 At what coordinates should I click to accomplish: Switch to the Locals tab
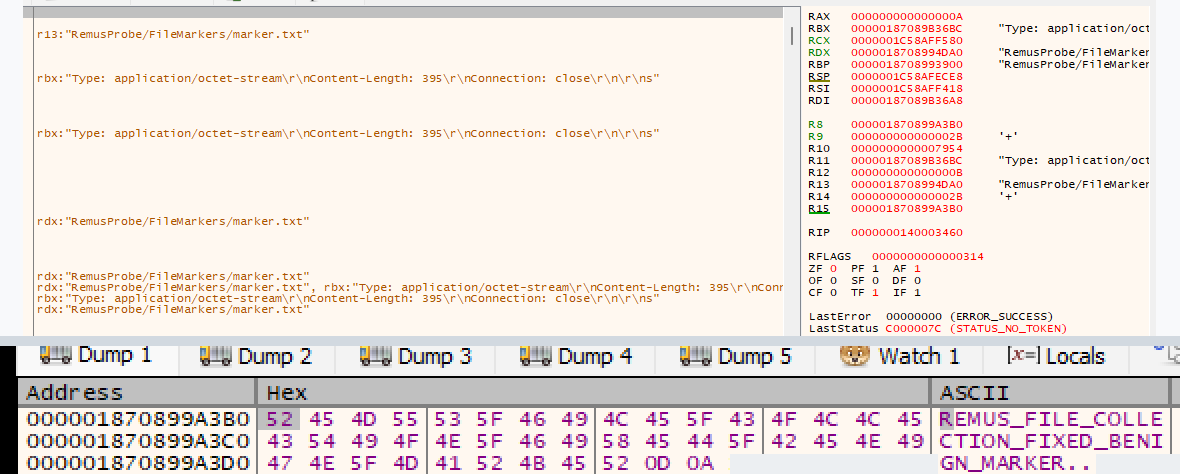[x=1055, y=356]
